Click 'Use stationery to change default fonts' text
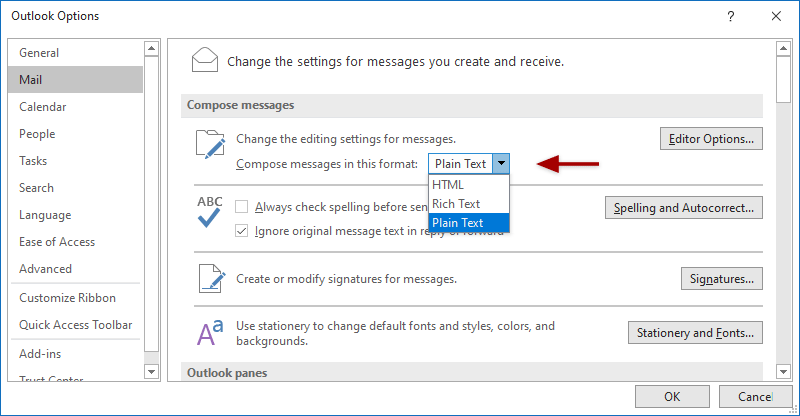Image resolution: width=800 pixels, height=416 pixels. pos(395,333)
